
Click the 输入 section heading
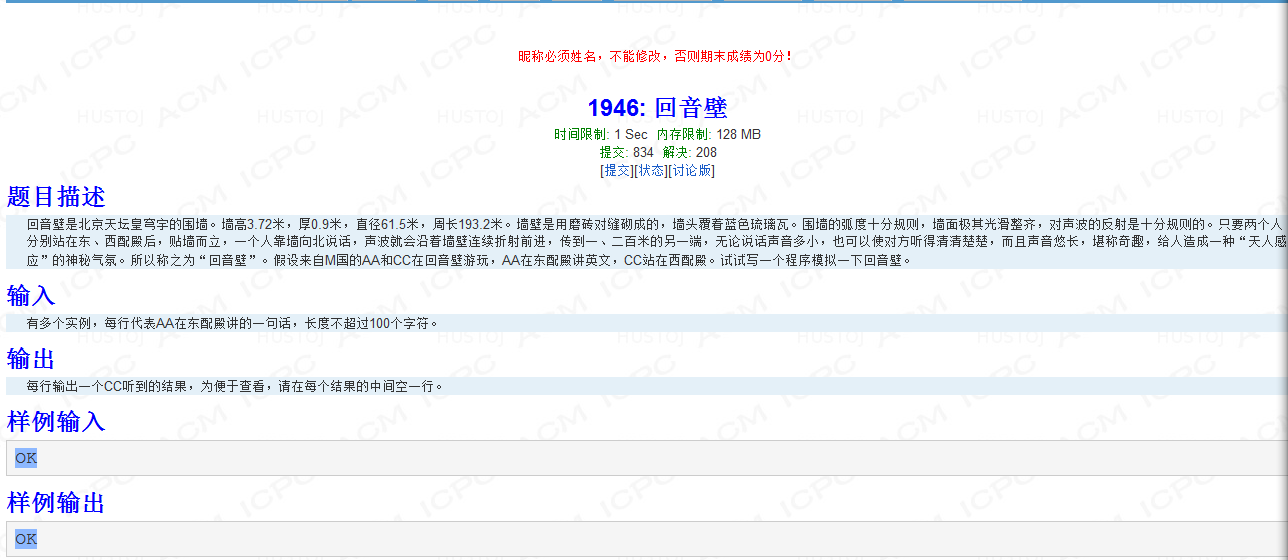(31, 296)
